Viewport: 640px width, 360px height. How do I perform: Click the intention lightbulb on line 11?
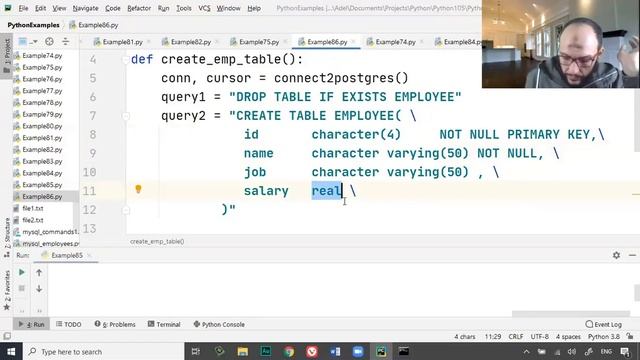[138, 189]
